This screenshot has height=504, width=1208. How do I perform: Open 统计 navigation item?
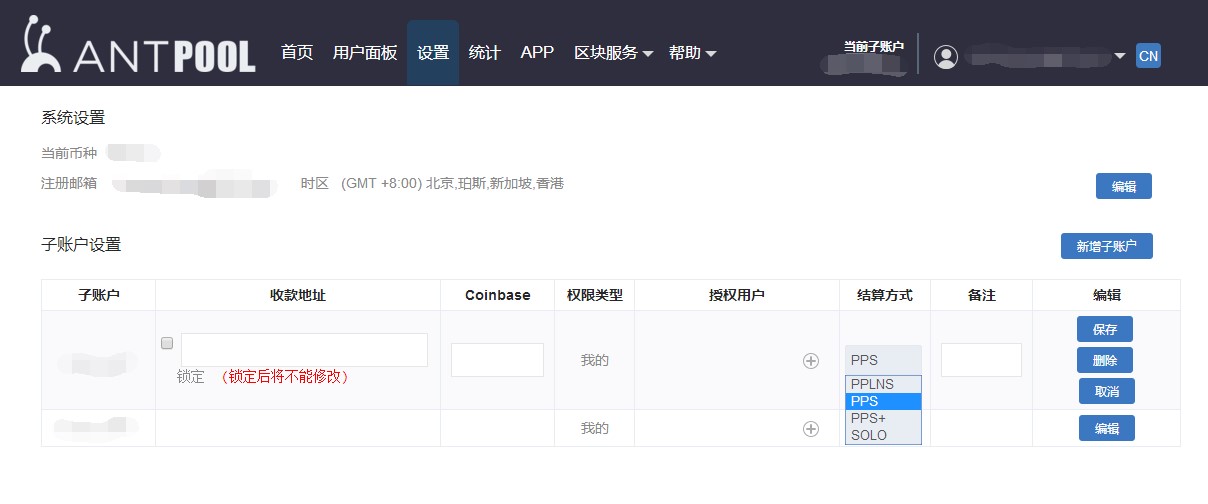click(484, 53)
